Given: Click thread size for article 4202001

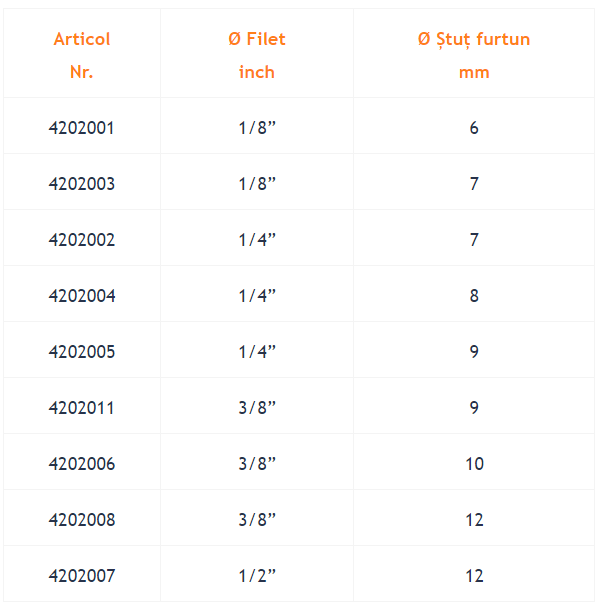Looking at the screenshot, I should coord(257,128).
